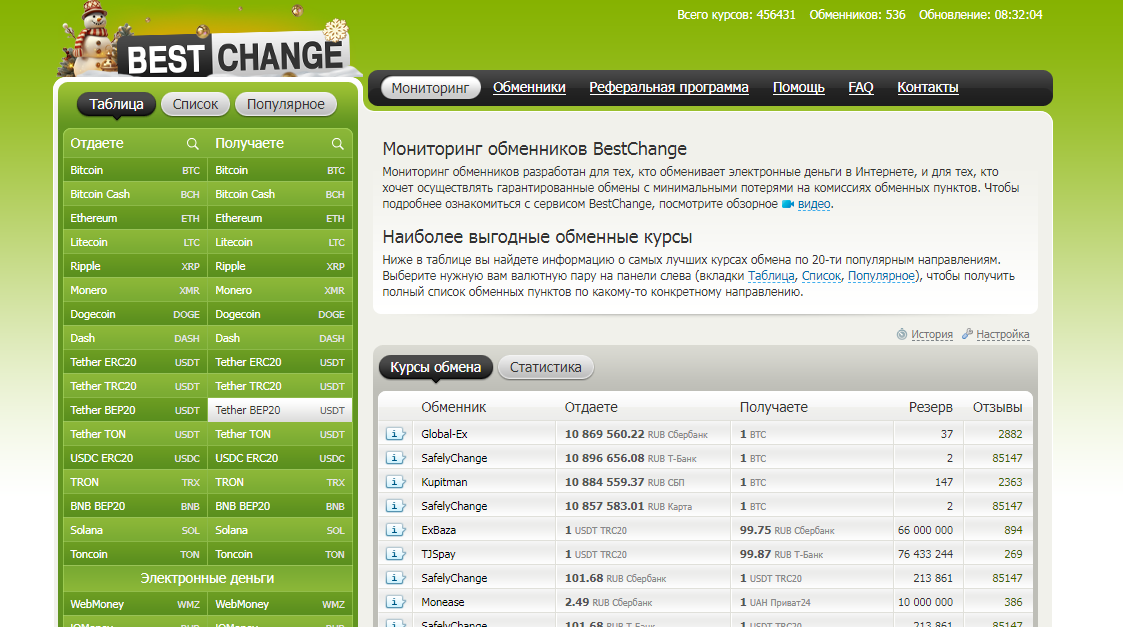Follow the видео overview link
The height and width of the screenshot is (627, 1123).
(814, 204)
